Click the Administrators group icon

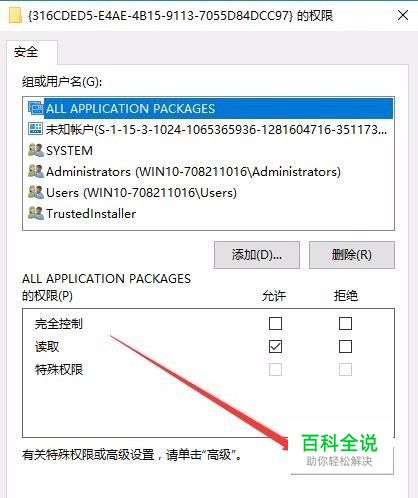coord(35,171)
